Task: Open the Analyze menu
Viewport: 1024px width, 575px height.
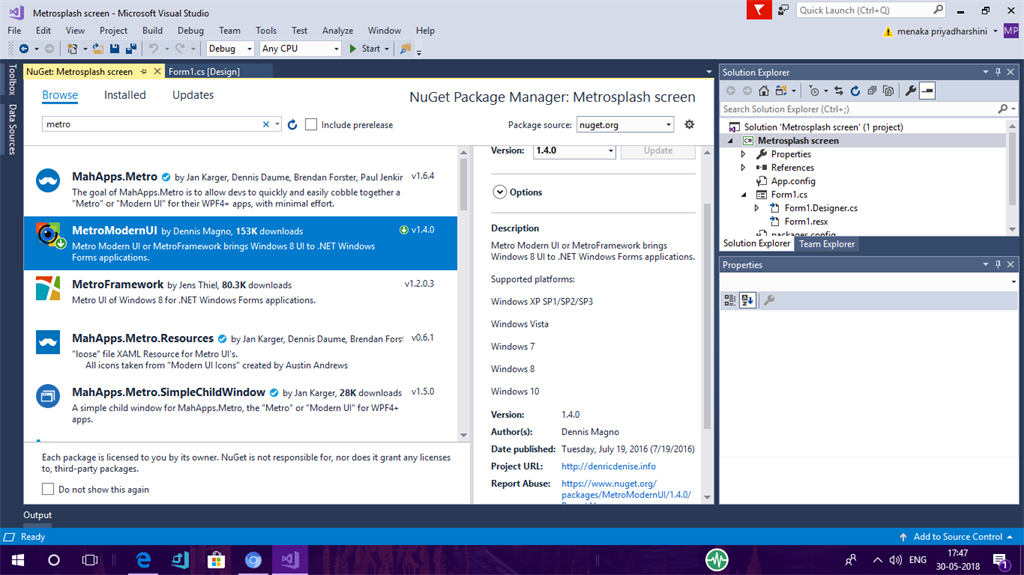Action: (337, 30)
